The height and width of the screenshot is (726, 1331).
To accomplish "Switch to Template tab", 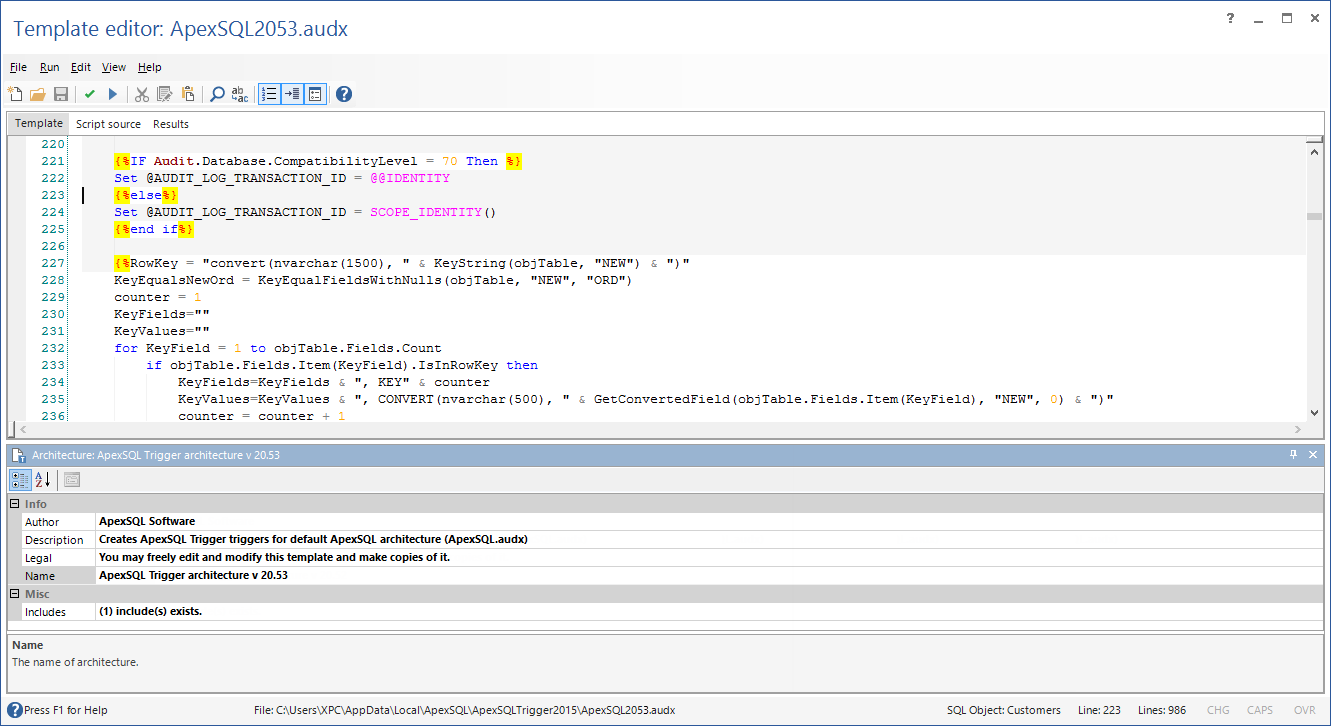I will pos(38,124).
